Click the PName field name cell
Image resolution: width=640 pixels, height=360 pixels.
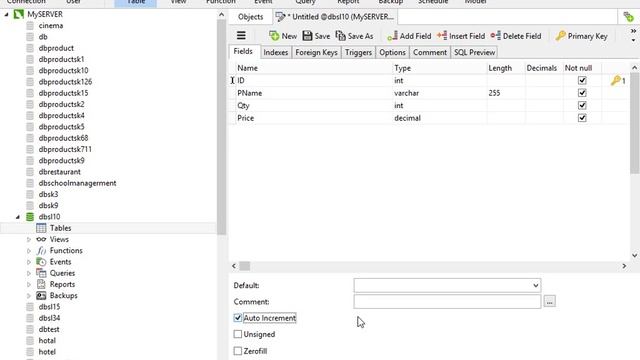314,93
